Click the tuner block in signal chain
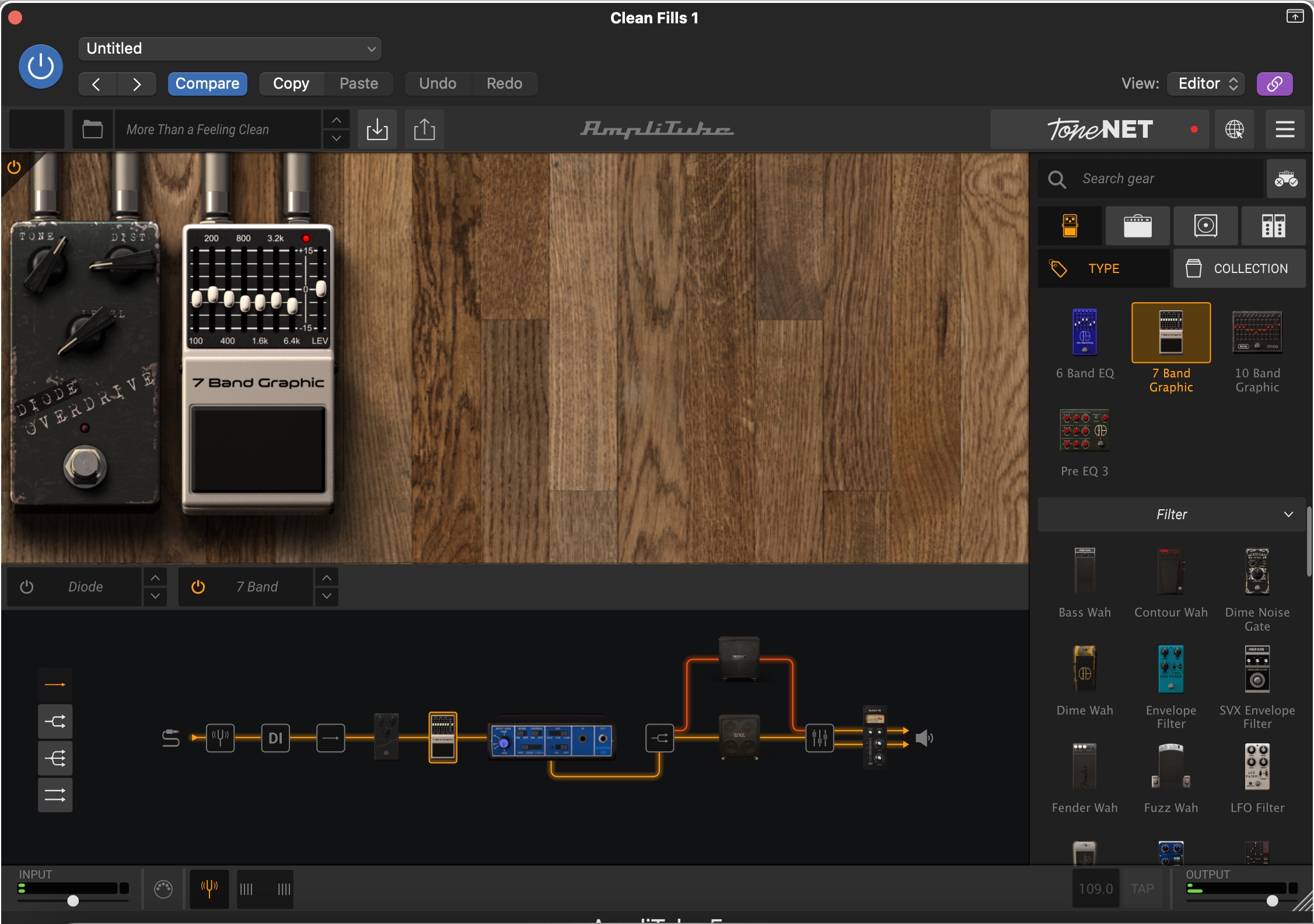This screenshot has height=924, width=1314. click(x=220, y=738)
